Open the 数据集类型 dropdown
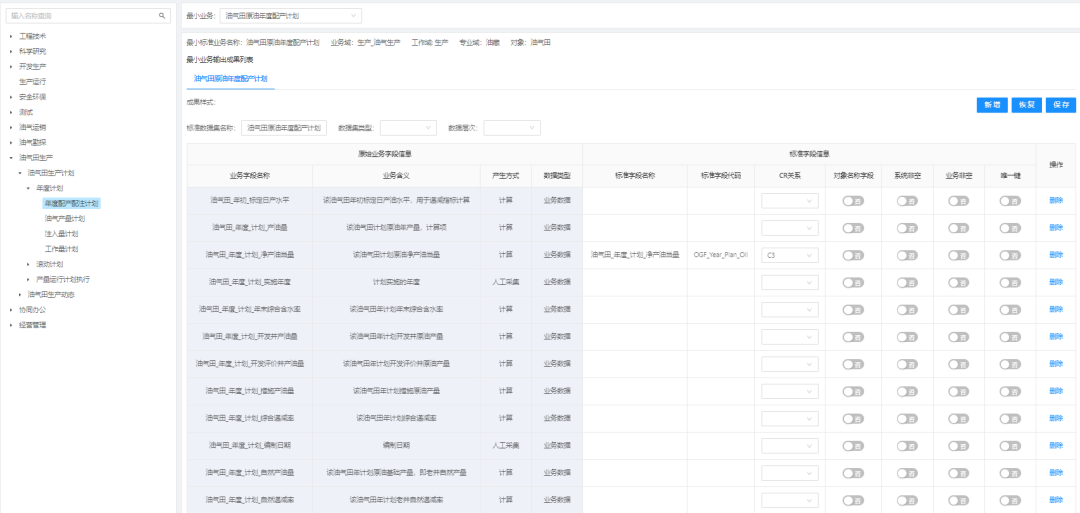The image size is (1080, 513). tap(408, 128)
